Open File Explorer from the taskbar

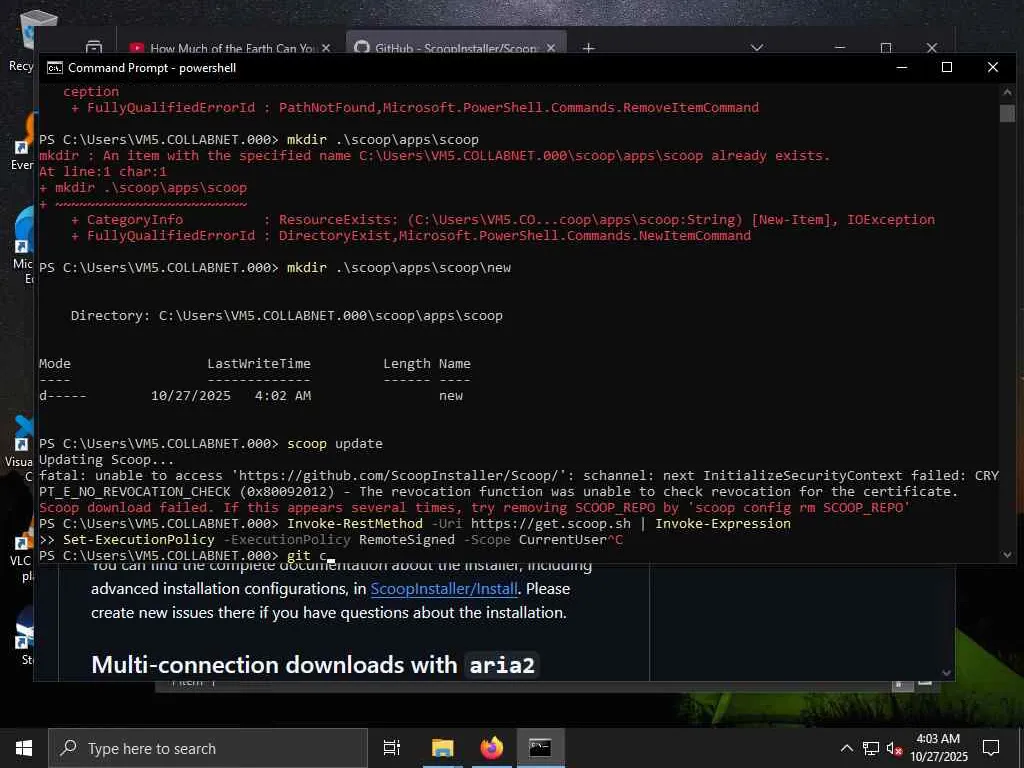[x=442, y=748]
